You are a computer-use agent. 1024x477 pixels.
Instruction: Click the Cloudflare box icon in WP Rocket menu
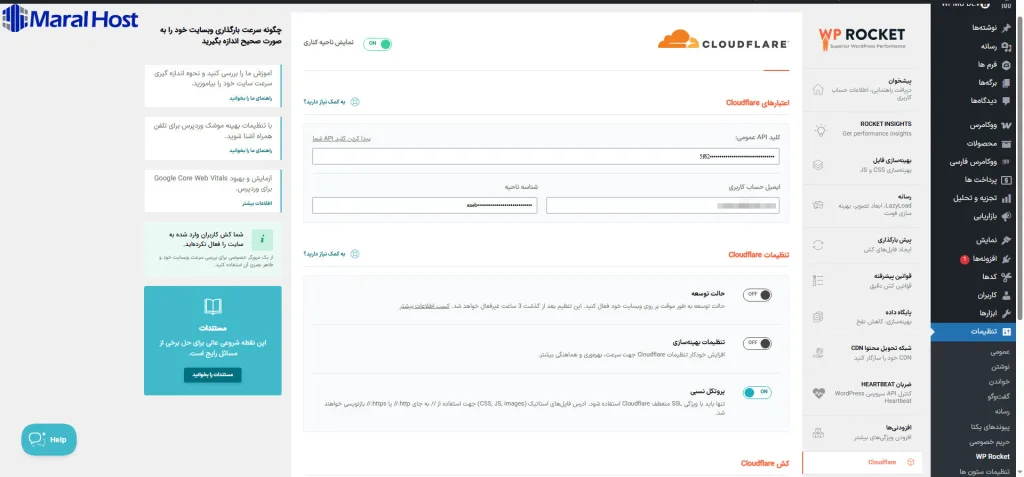[911, 462]
